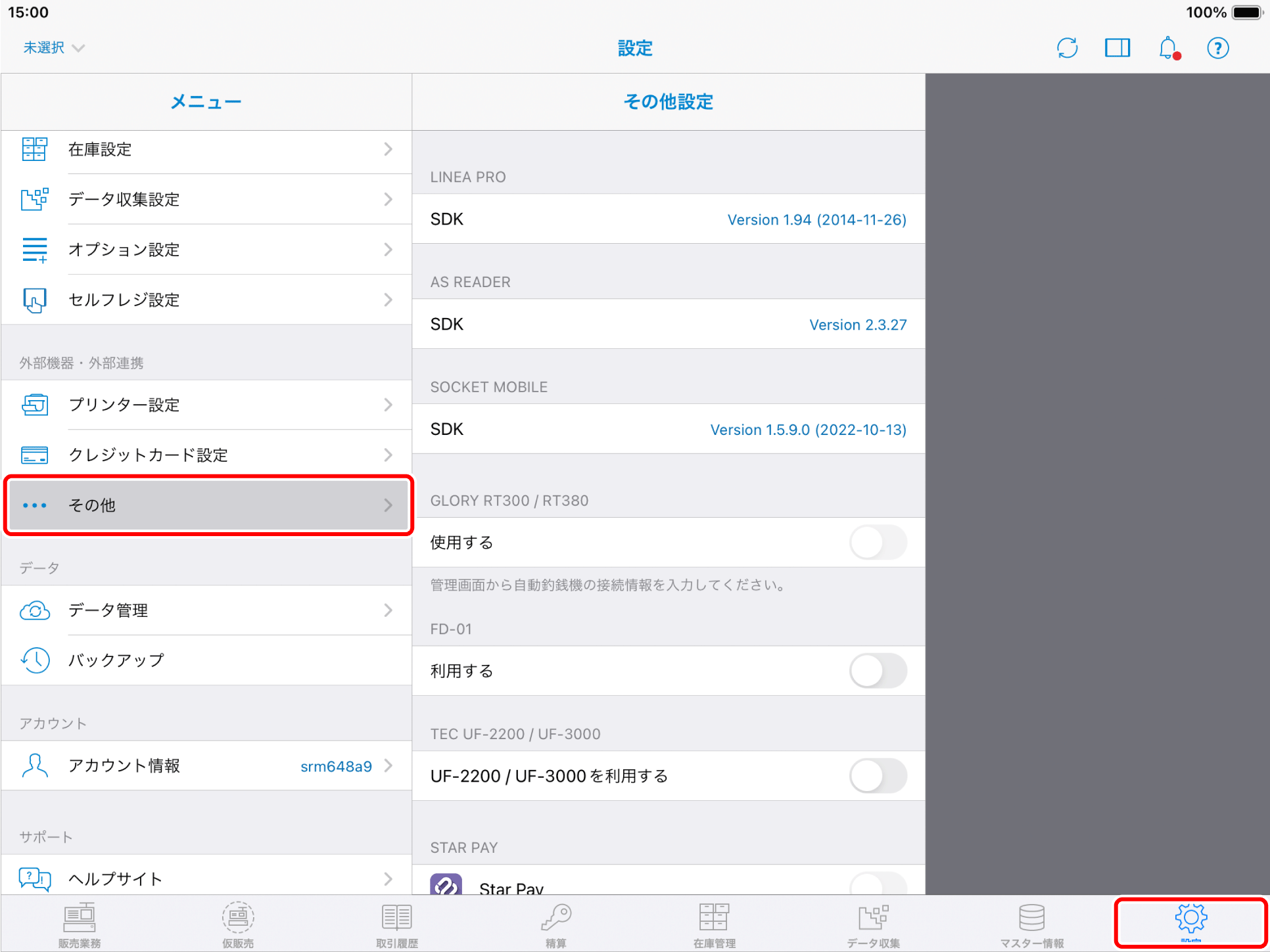The width and height of the screenshot is (1270, 952).
Task: Open the LINEA PRO SDK Version 1.94 link
Action: pos(816,219)
